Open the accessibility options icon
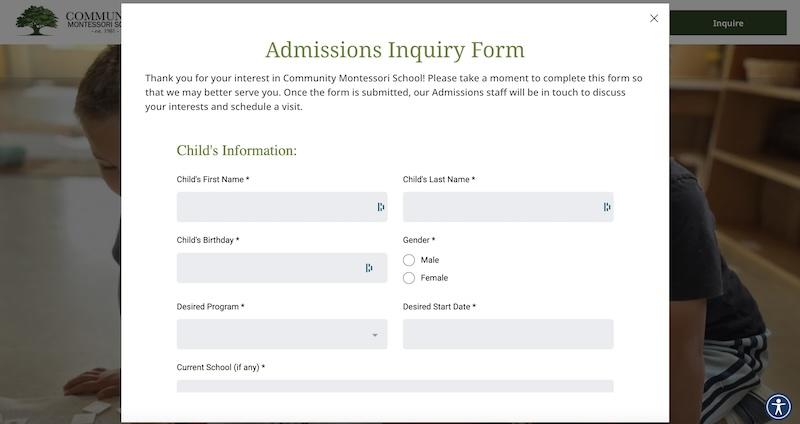The width and height of the screenshot is (800, 424). [778, 406]
